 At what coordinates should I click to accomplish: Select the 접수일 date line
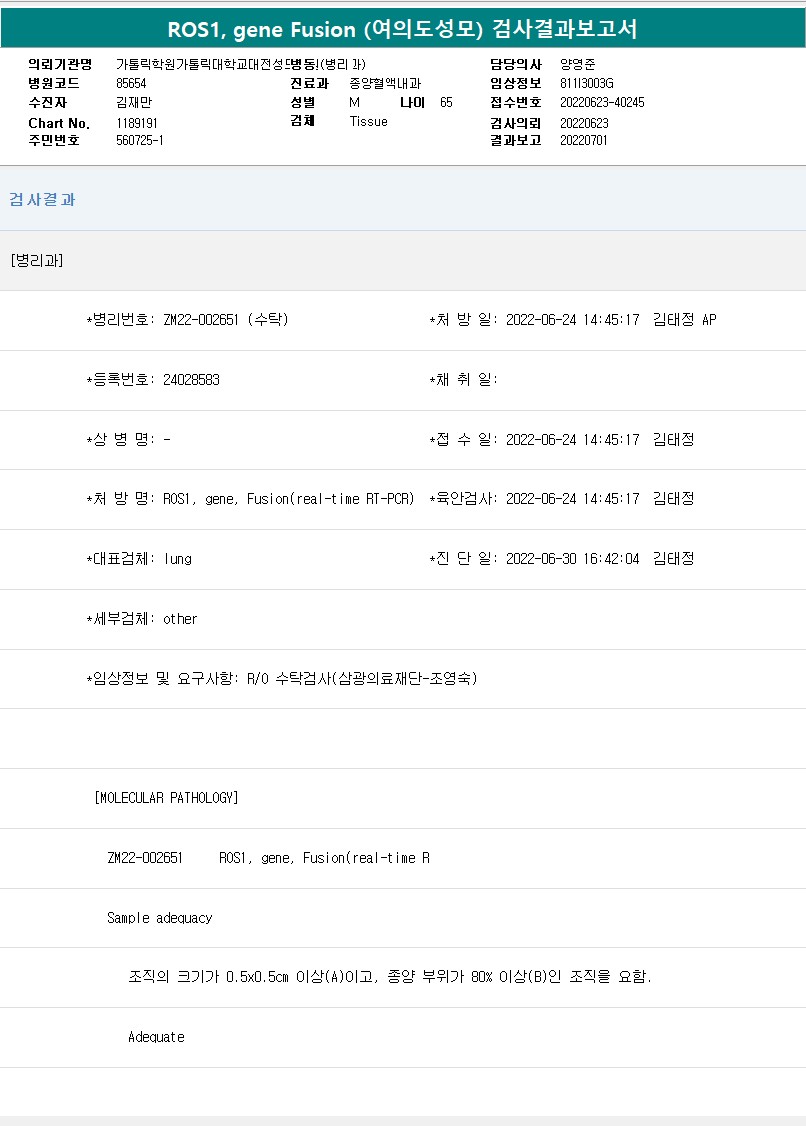click(562, 439)
